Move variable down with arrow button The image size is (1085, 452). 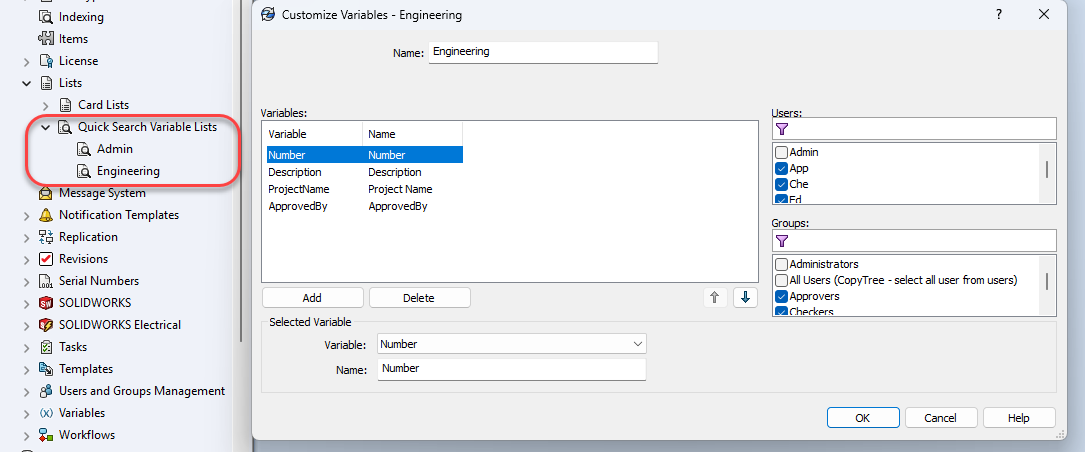tap(745, 298)
